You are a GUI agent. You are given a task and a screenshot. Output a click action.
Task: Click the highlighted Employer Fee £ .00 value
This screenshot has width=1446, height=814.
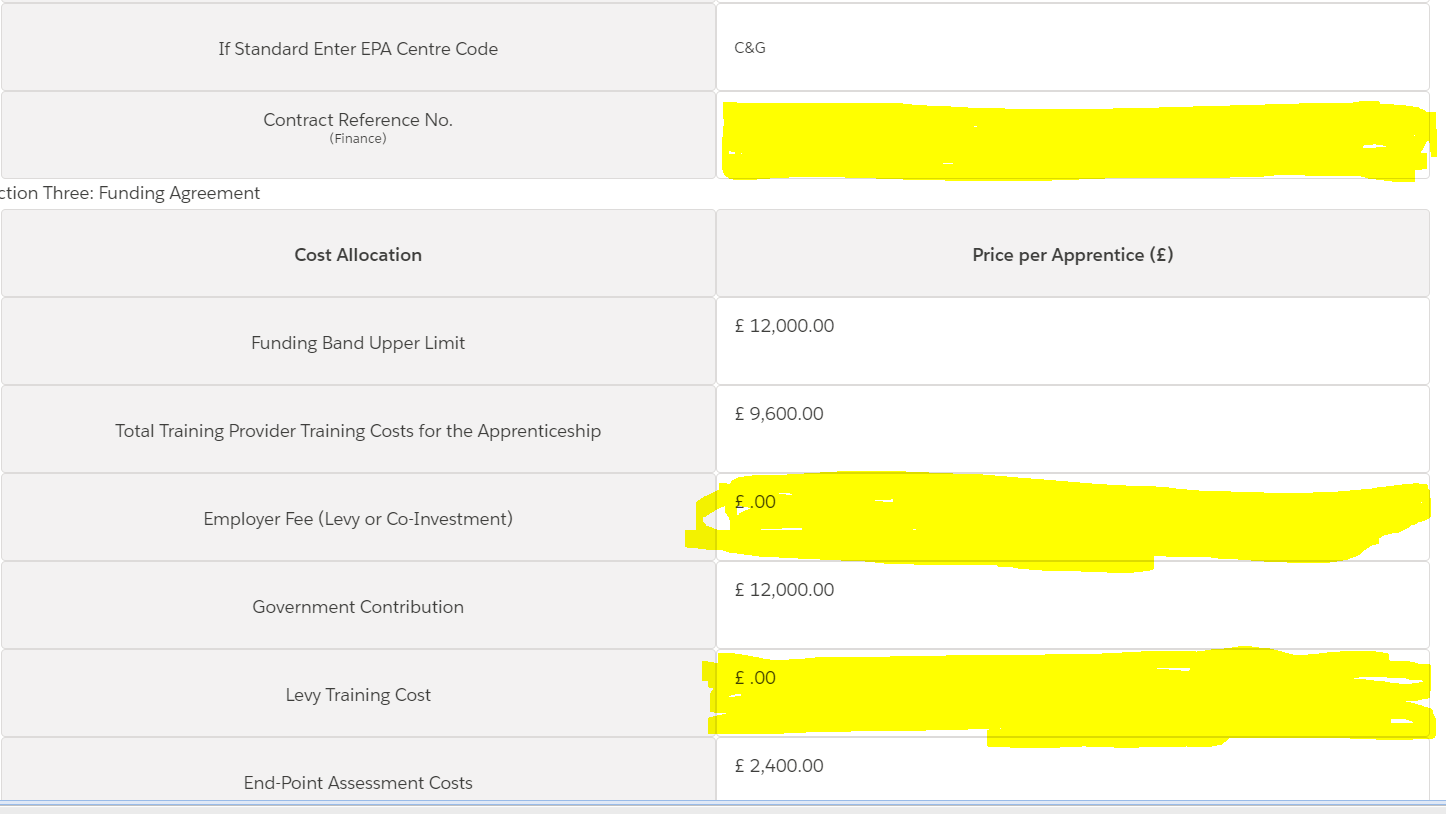click(755, 502)
